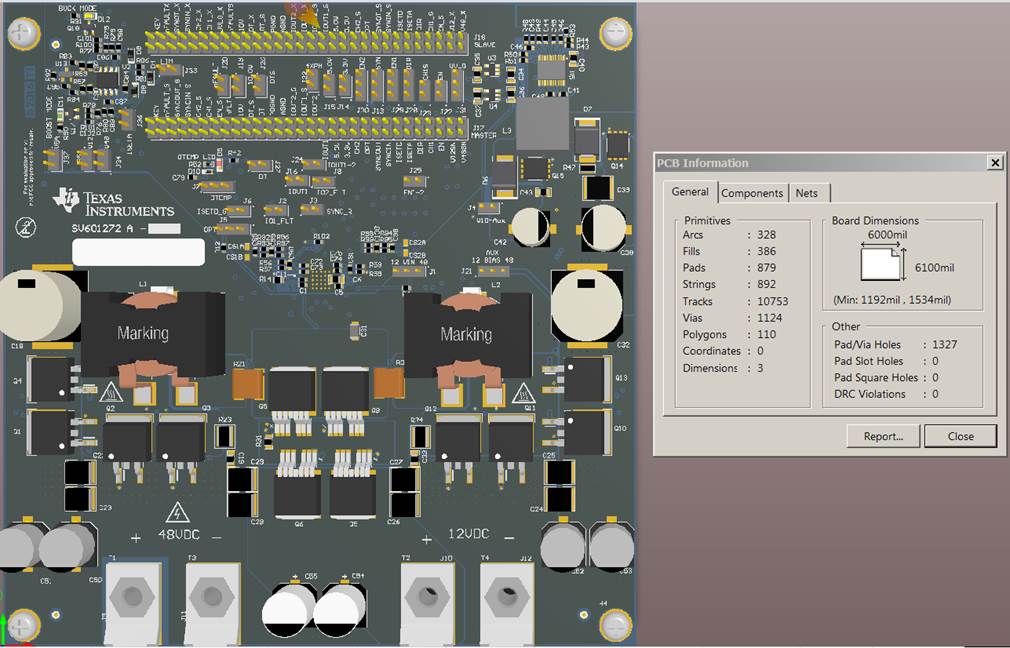1010x648 pixels.
Task: Select the General tab
Action: pos(690,191)
